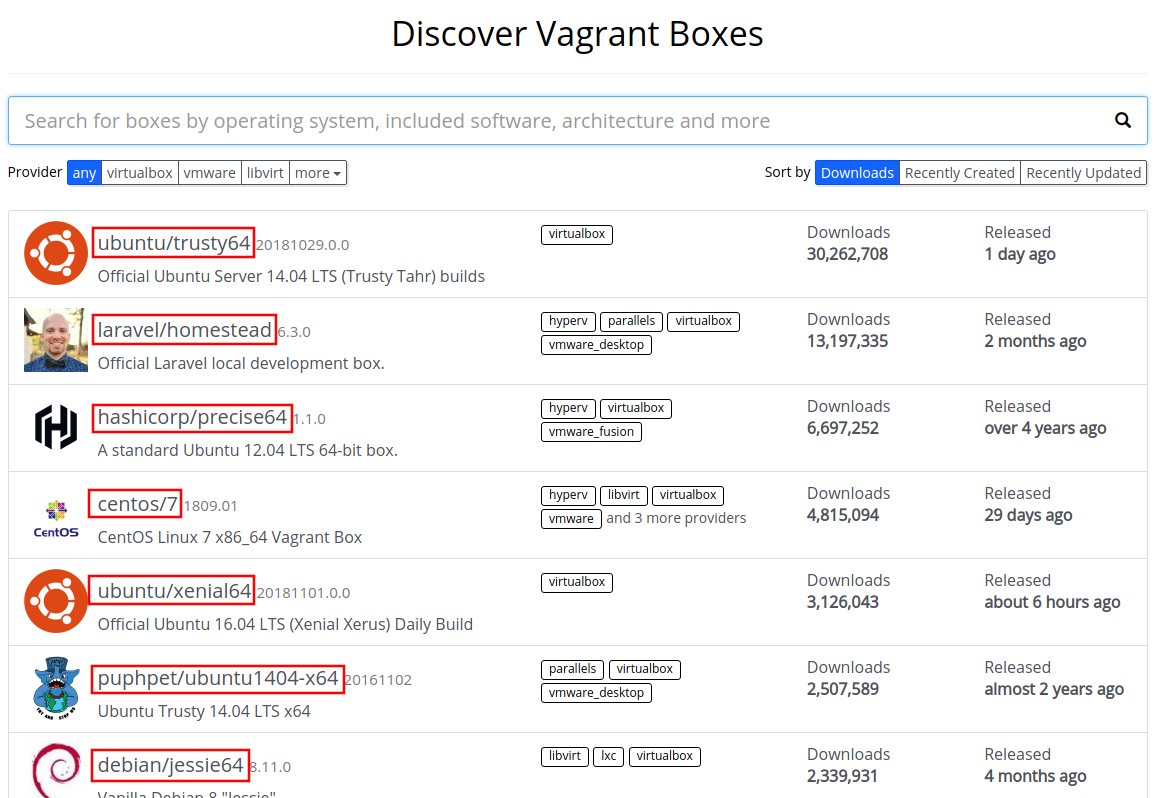
Task: Click vmware_desktop tag on laravel/homestead row
Action: pos(596,345)
